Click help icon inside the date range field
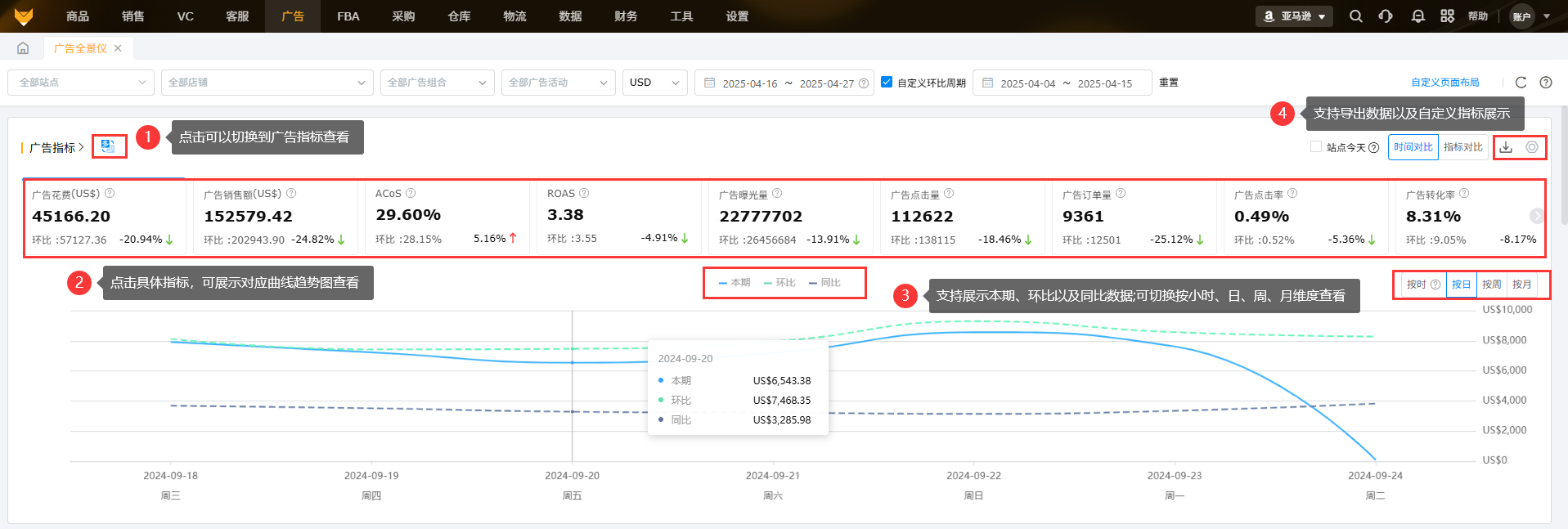1568x529 pixels. (864, 83)
